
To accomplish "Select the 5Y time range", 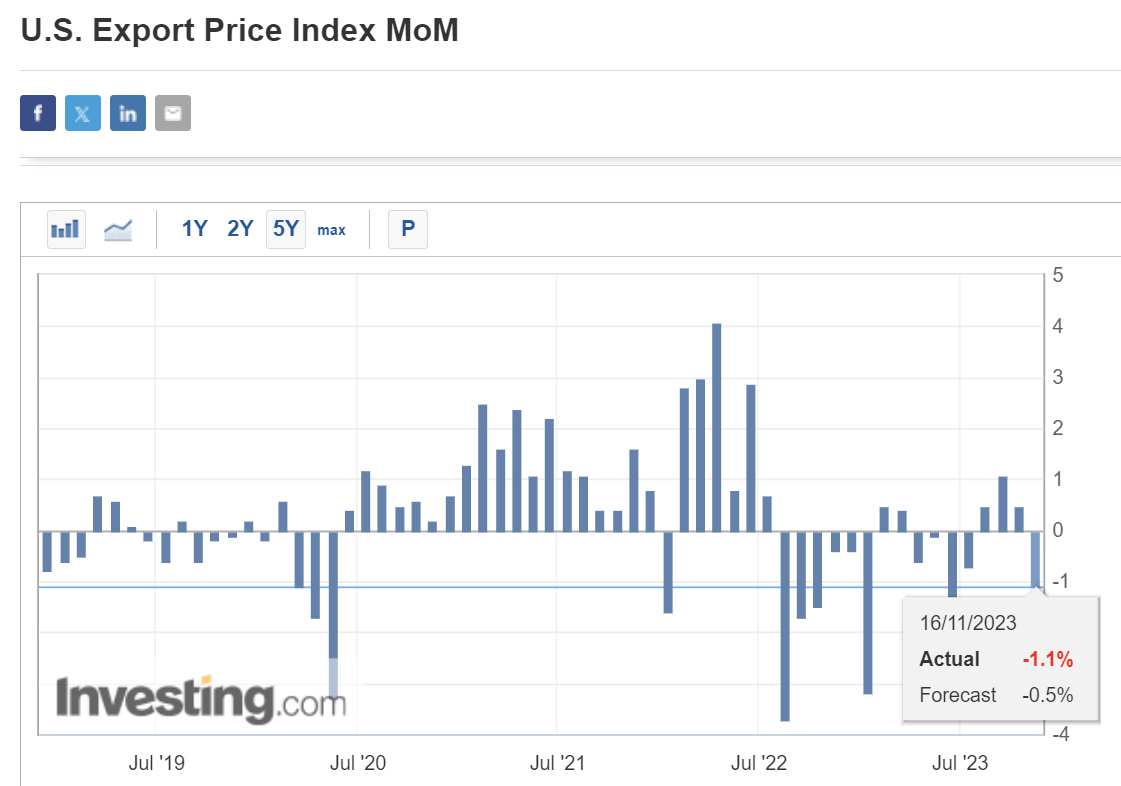I will click(x=286, y=229).
